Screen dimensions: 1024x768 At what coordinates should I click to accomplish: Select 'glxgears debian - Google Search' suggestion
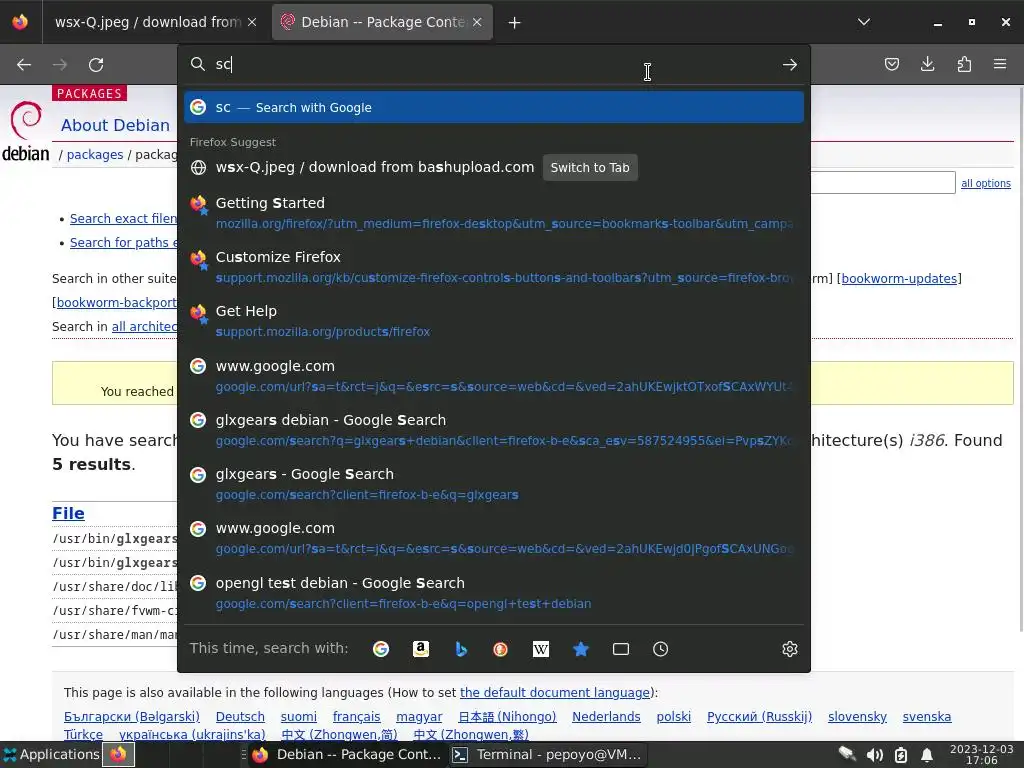(x=494, y=430)
